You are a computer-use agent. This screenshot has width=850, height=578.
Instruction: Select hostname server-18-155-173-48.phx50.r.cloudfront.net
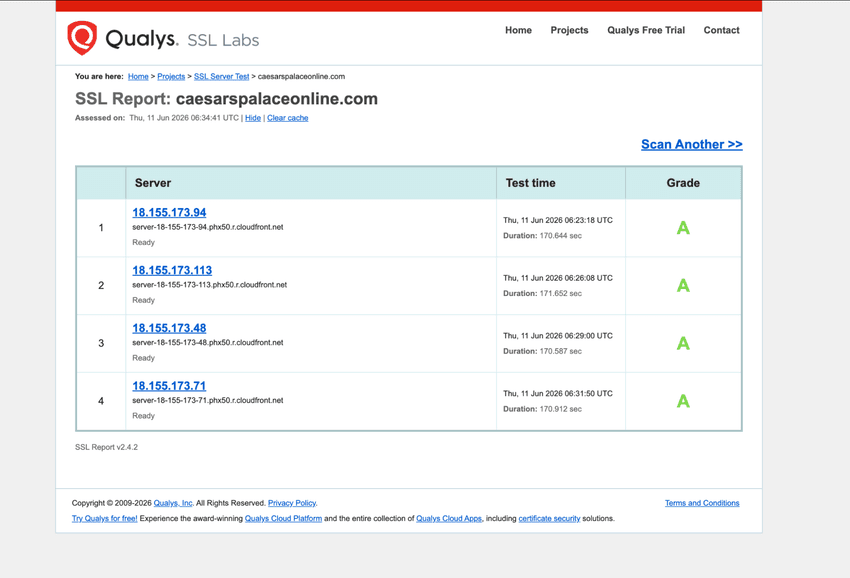(x=208, y=343)
